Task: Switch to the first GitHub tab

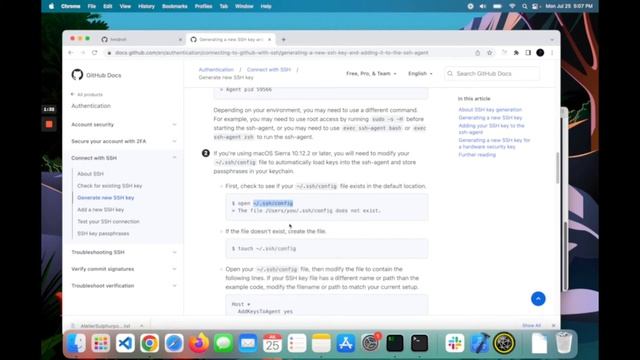Action: tap(141, 40)
